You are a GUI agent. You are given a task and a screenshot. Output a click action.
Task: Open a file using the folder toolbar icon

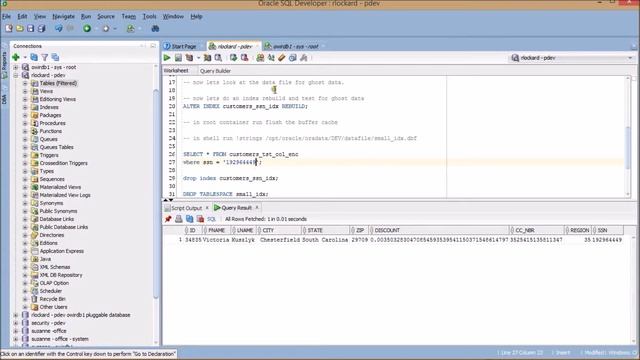(x=20, y=28)
